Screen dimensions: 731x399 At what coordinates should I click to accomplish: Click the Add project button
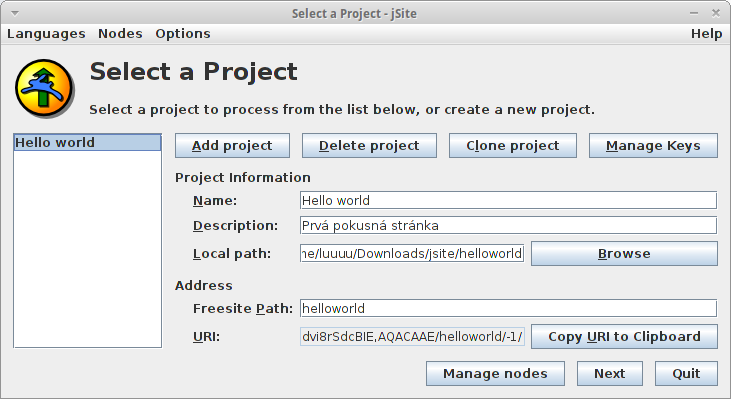coord(232,145)
